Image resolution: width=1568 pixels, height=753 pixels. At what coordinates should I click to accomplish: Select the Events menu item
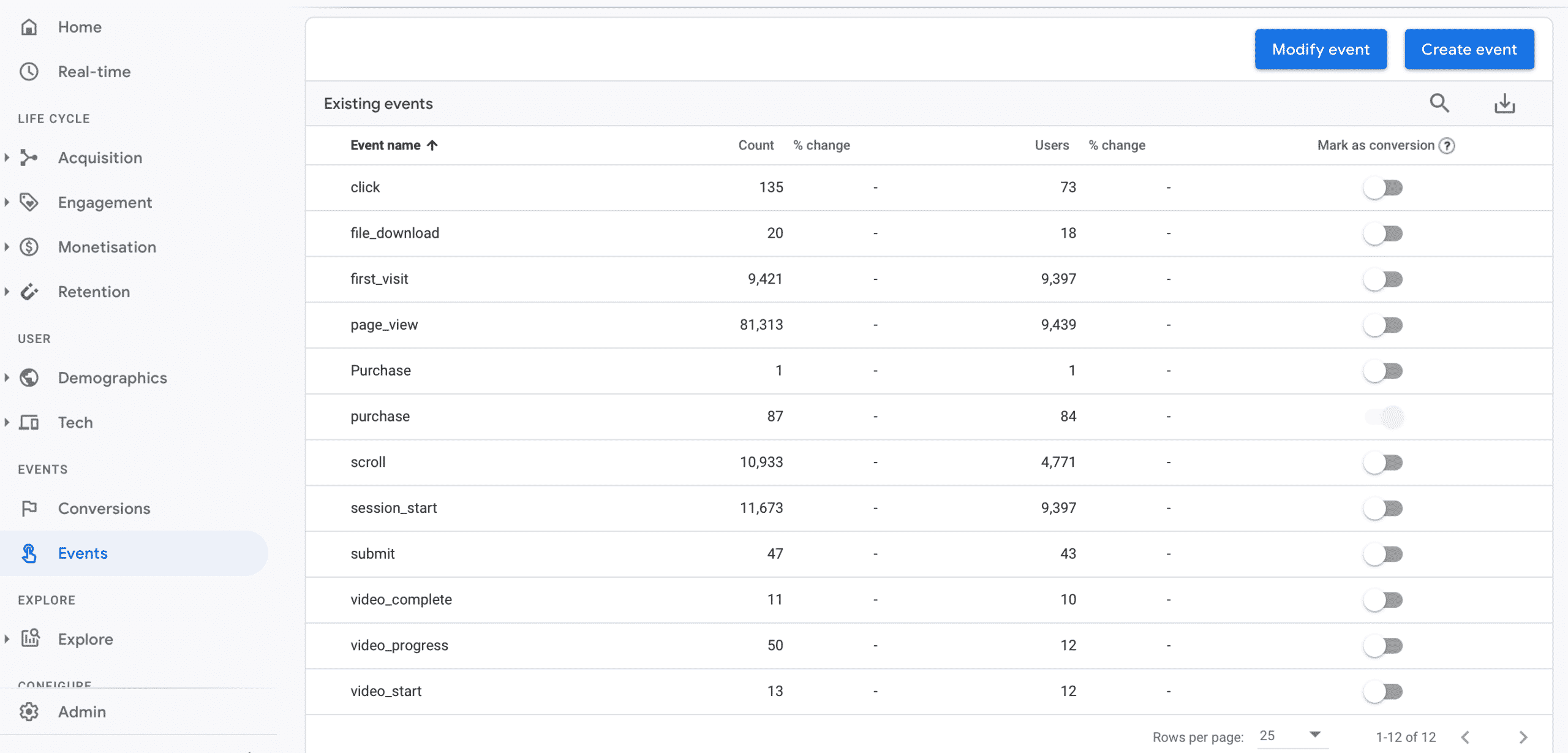82,553
